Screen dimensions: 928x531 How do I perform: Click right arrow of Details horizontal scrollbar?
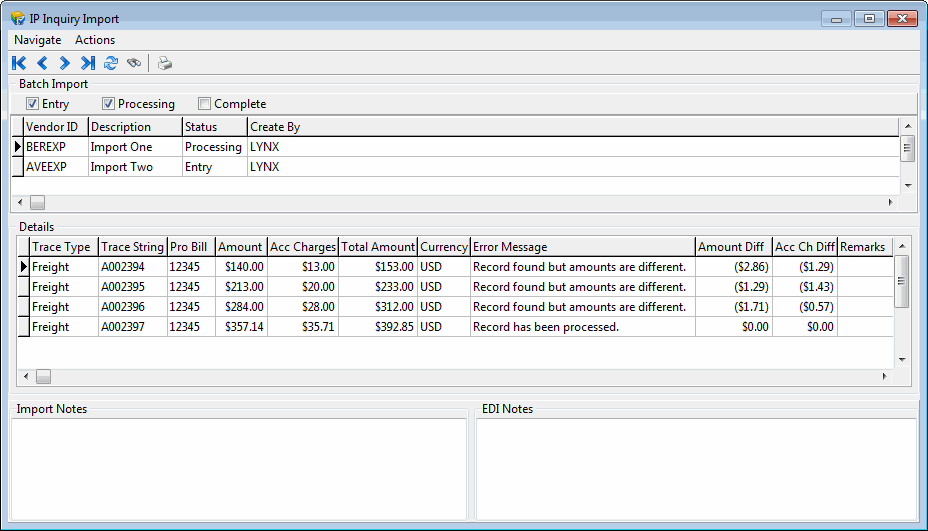tap(884, 376)
